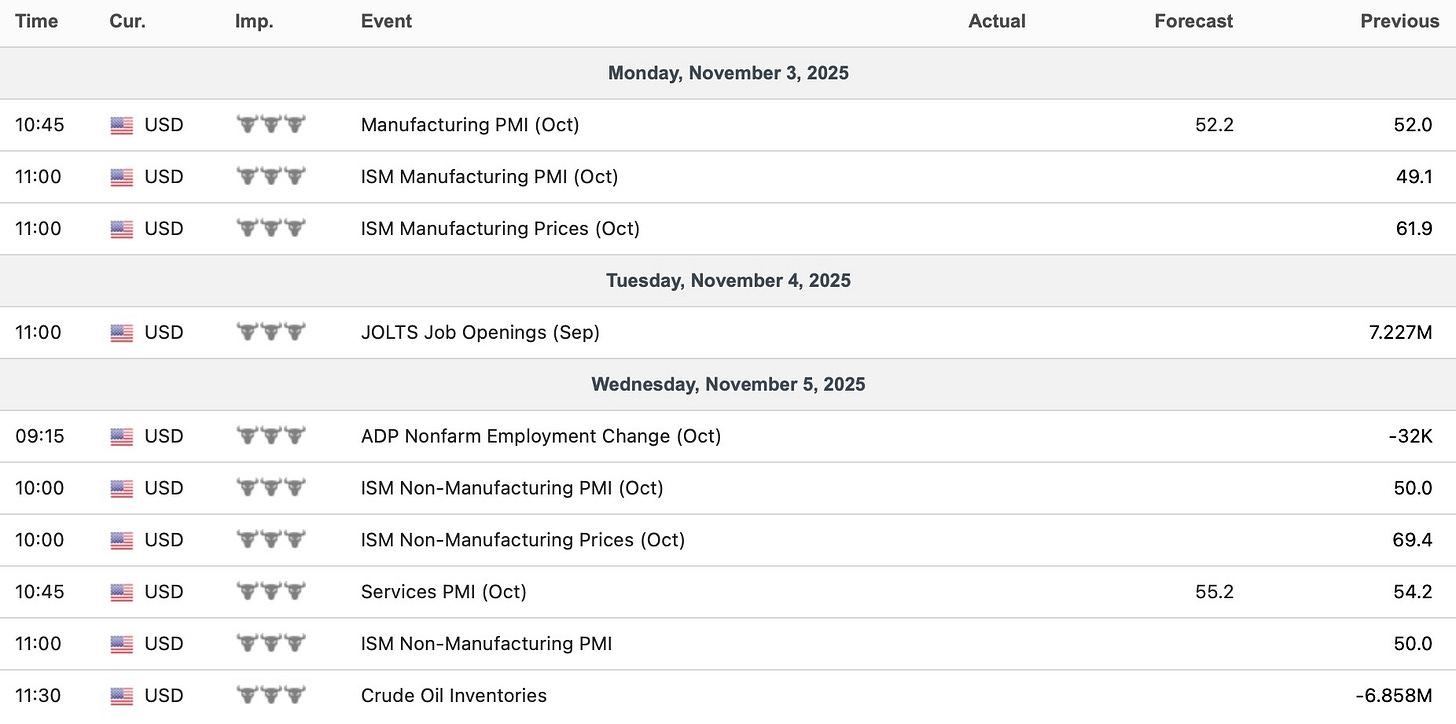The width and height of the screenshot is (1456, 724).
Task: Open the JOLTS Job Openings (Sep) event
Action: point(480,332)
